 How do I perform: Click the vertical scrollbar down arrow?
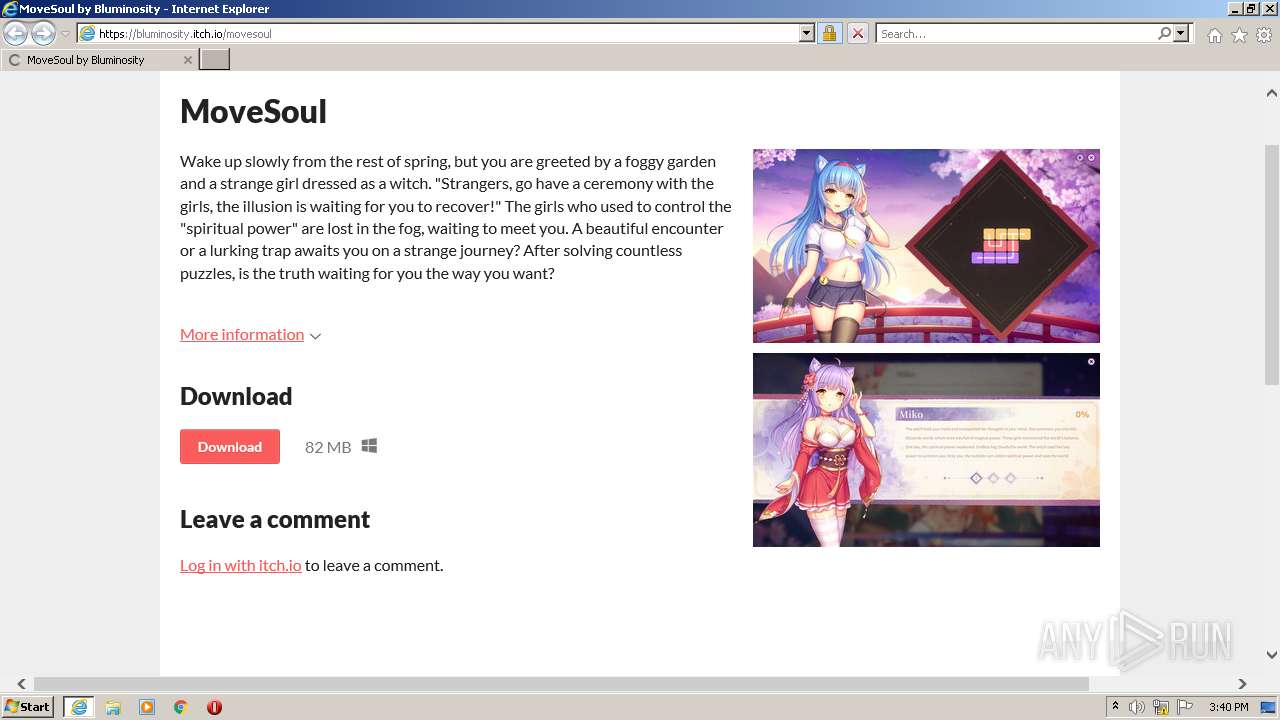1271,655
